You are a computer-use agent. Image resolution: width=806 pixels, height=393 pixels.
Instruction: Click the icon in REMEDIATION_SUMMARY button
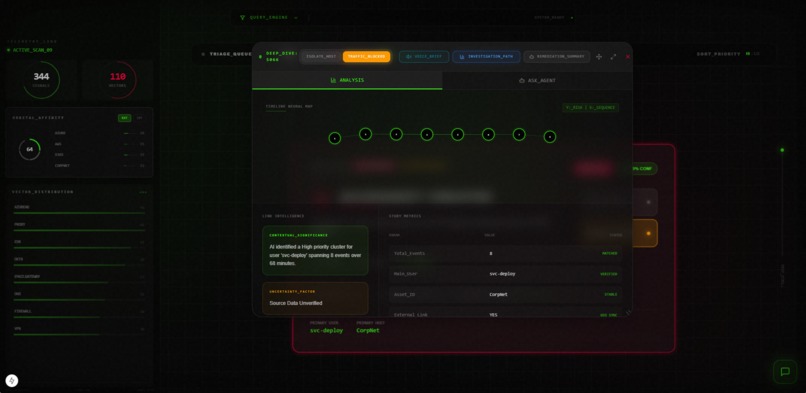[x=532, y=57]
